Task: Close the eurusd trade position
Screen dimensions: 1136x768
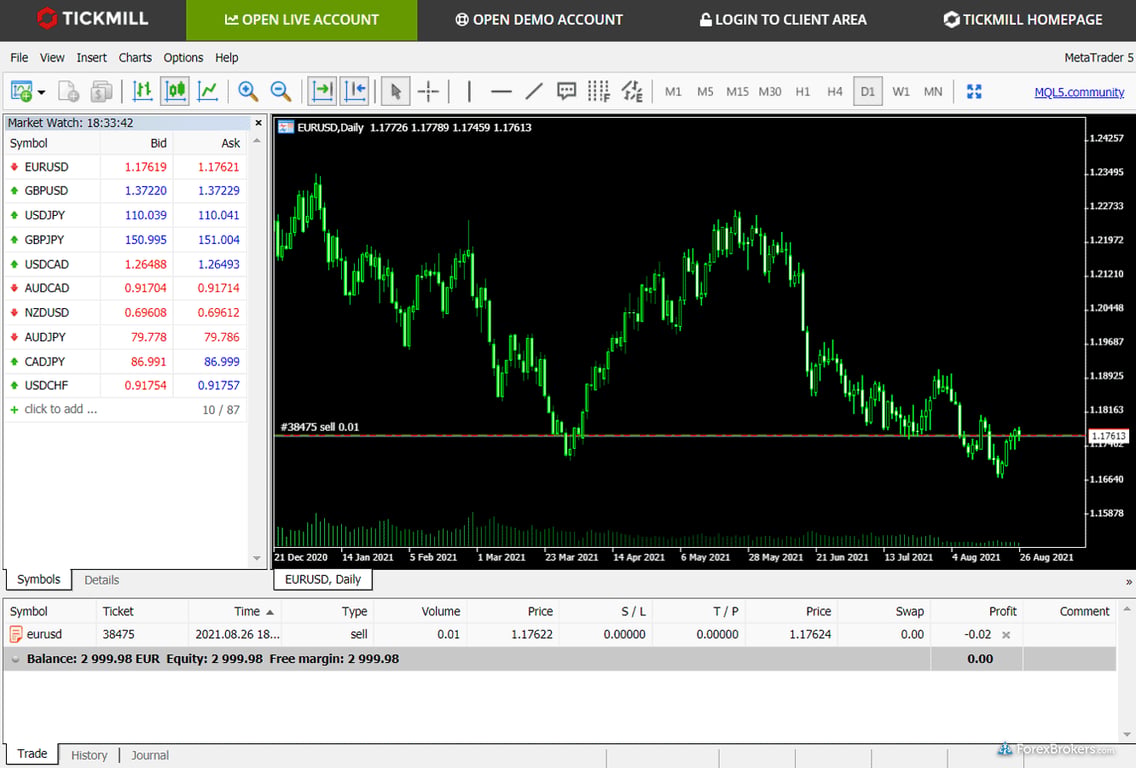Action: (x=1006, y=635)
